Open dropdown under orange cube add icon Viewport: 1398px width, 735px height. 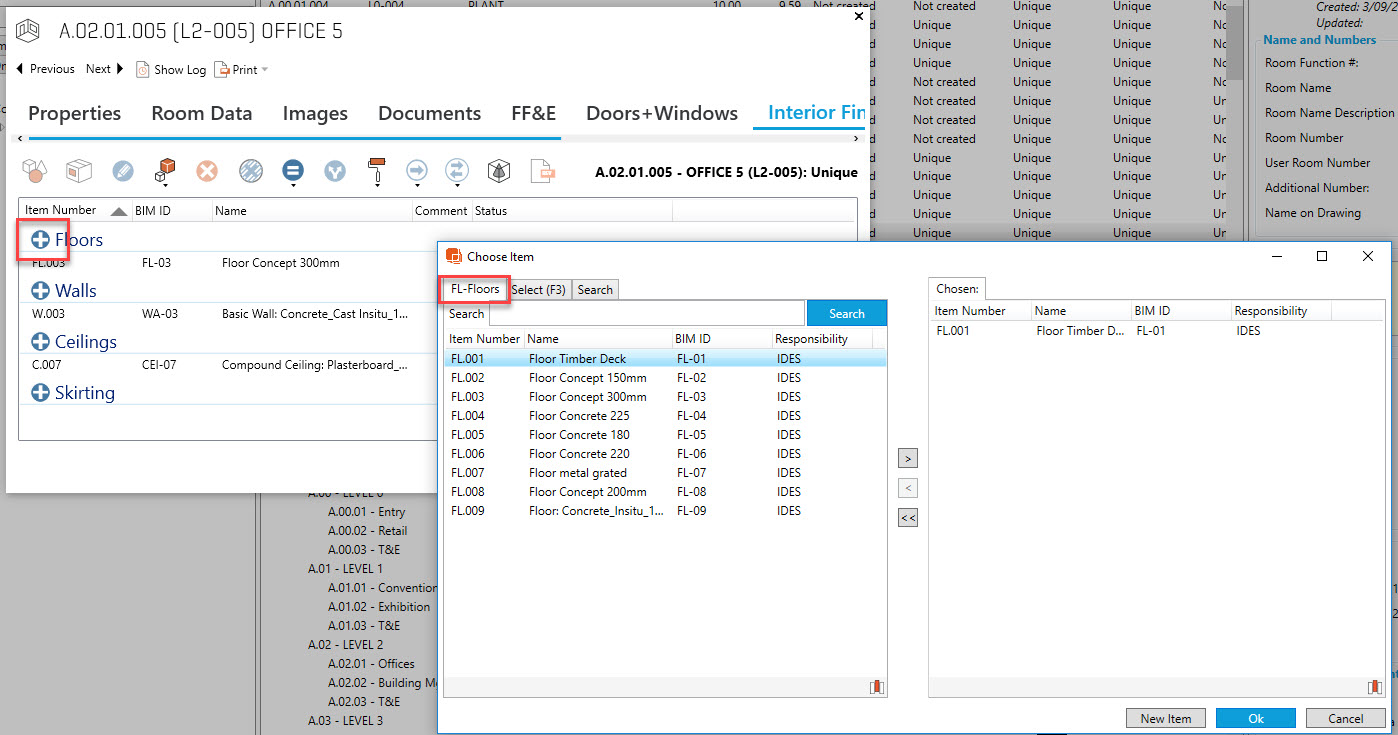[165, 184]
